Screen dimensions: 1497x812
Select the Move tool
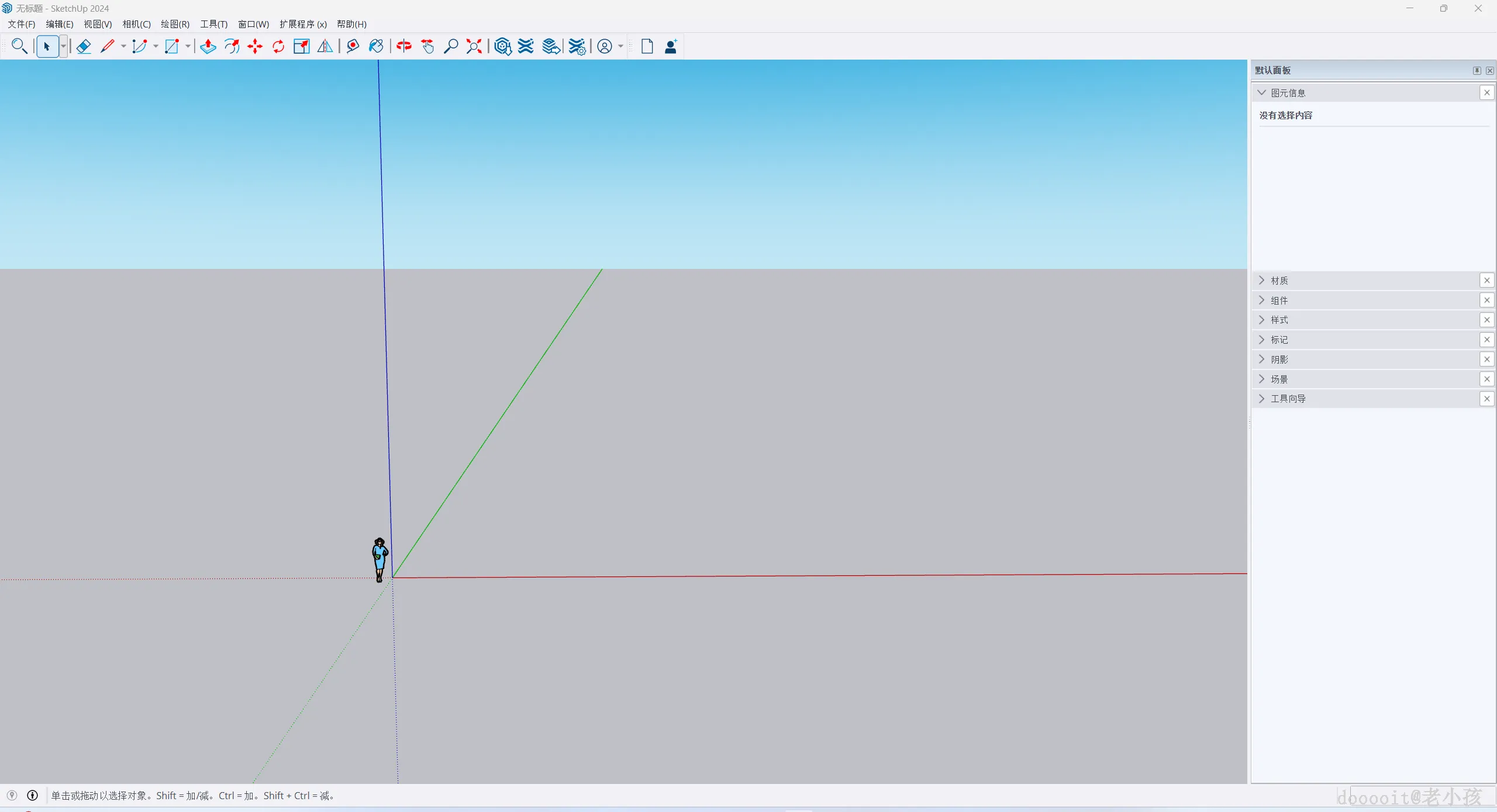tap(255, 46)
